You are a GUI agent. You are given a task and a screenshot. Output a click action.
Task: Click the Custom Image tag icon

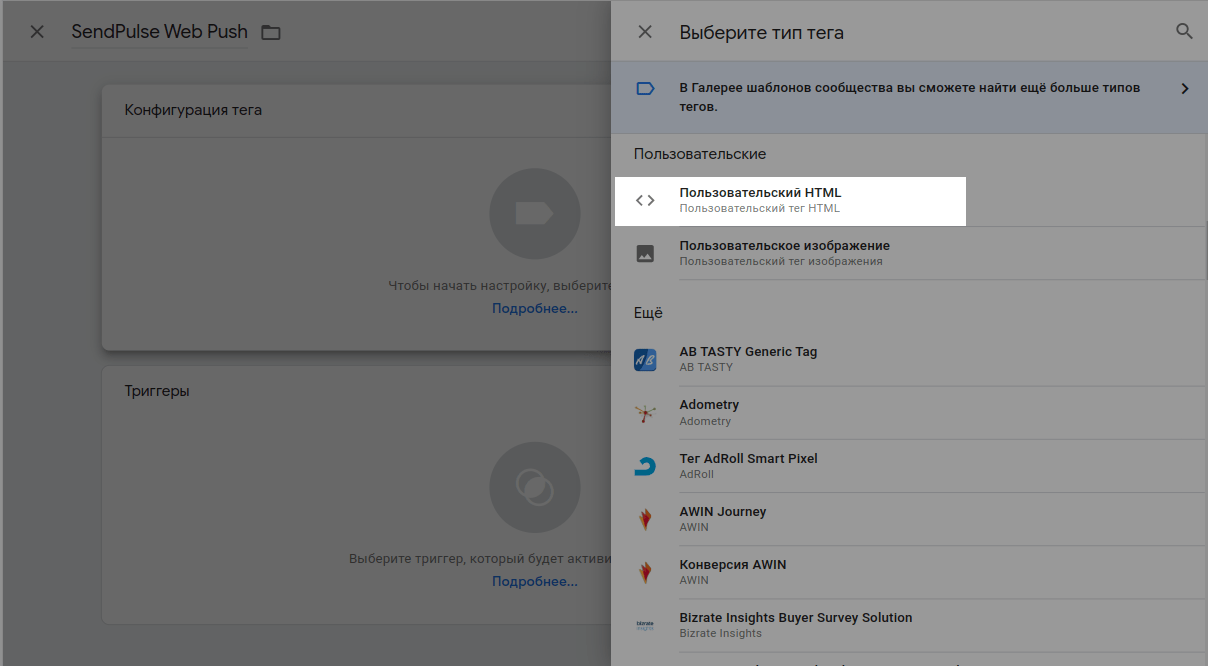(645, 254)
